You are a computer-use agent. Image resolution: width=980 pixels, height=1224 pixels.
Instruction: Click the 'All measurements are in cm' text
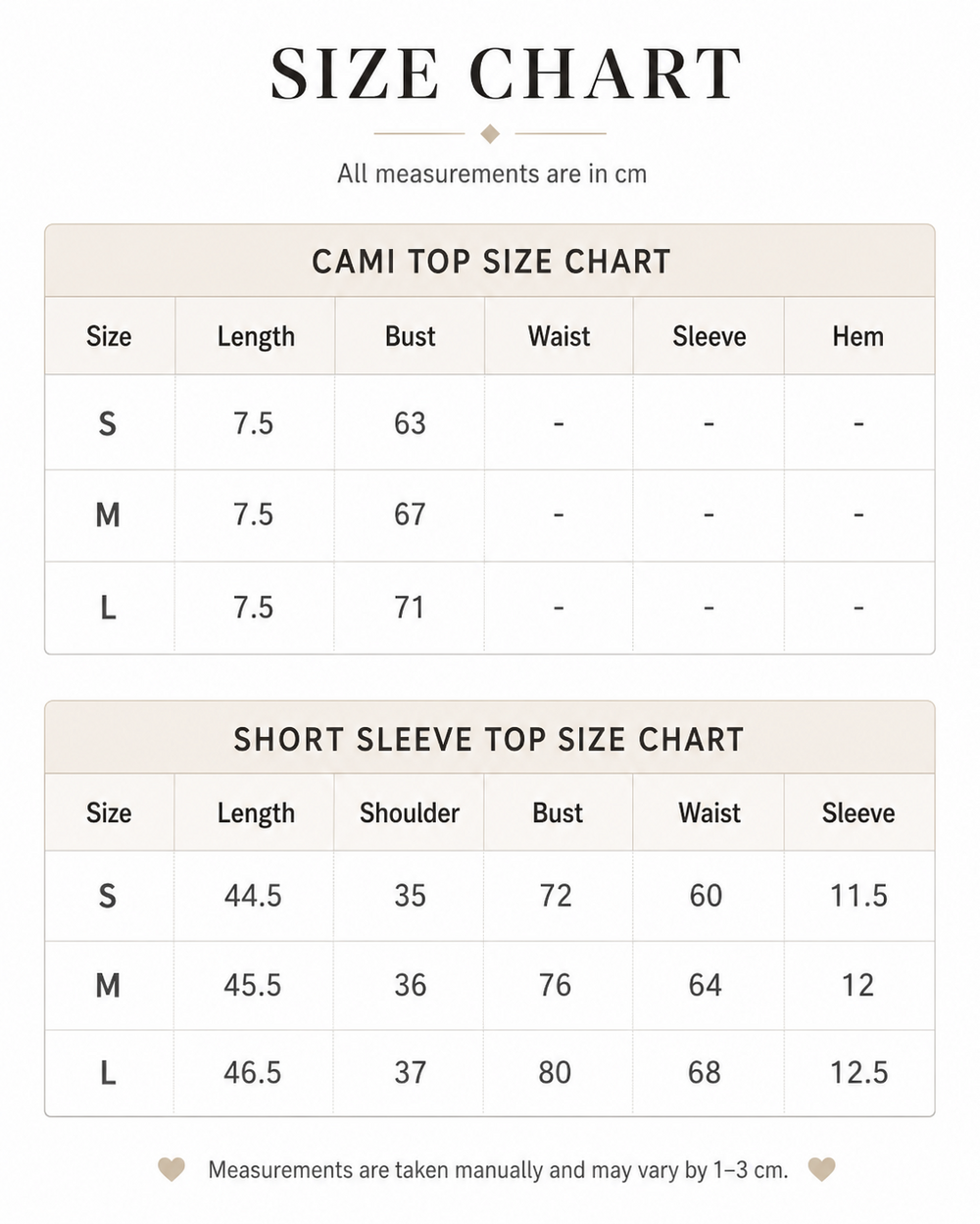point(492,174)
